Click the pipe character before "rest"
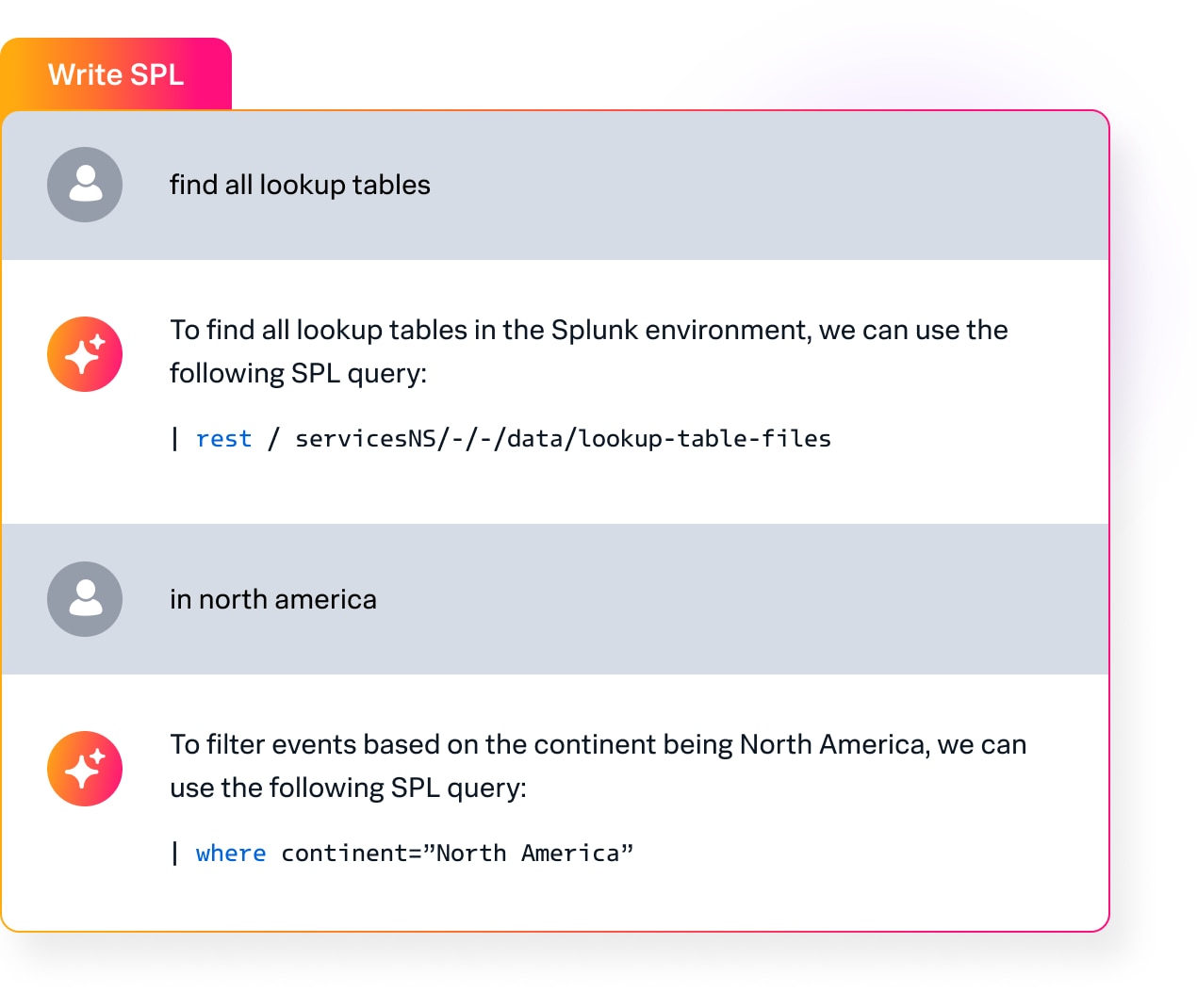The width and height of the screenshot is (1197, 1008). click(175, 439)
